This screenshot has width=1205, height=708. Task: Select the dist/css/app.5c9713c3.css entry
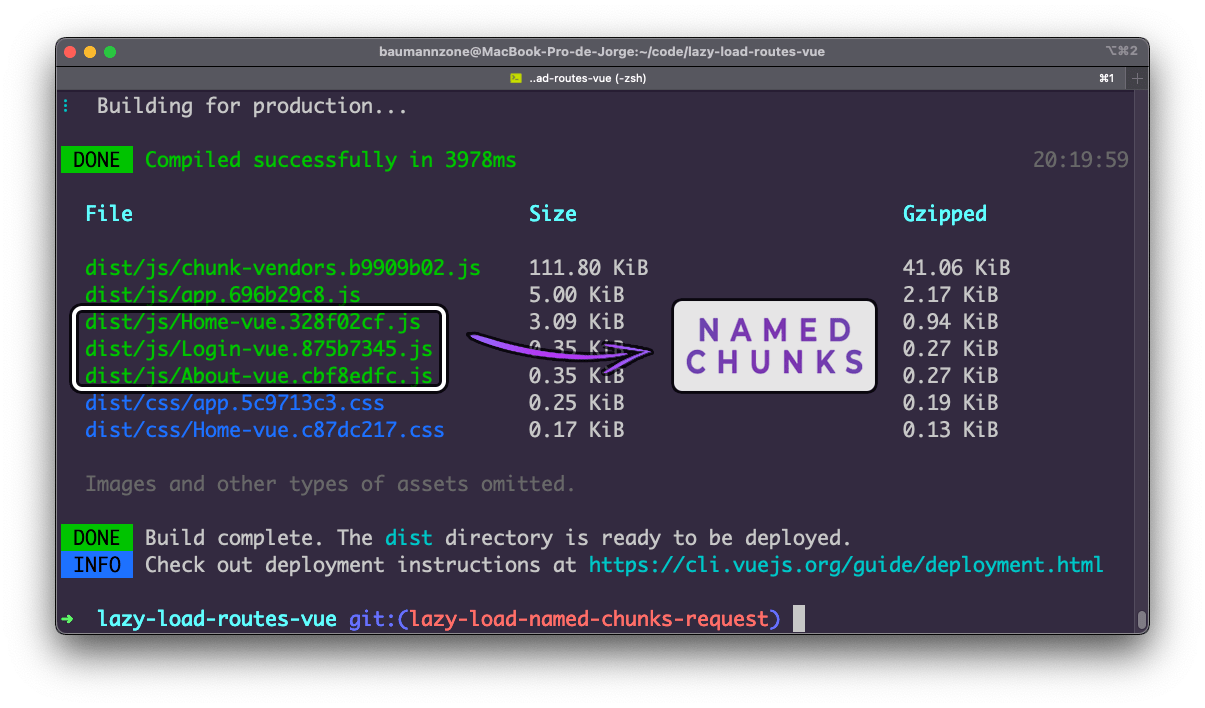(x=232, y=402)
